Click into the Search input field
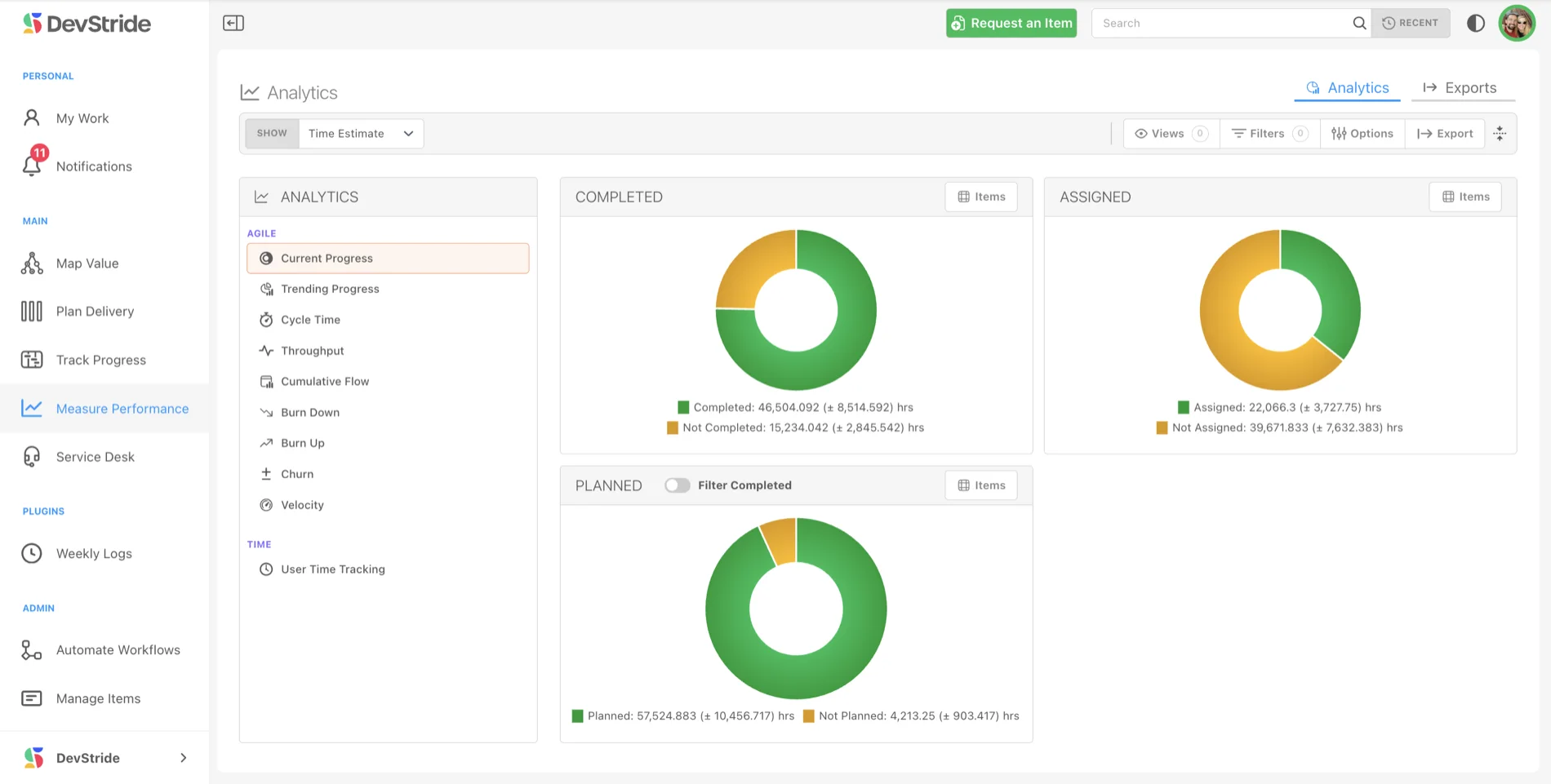 (x=1221, y=23)
